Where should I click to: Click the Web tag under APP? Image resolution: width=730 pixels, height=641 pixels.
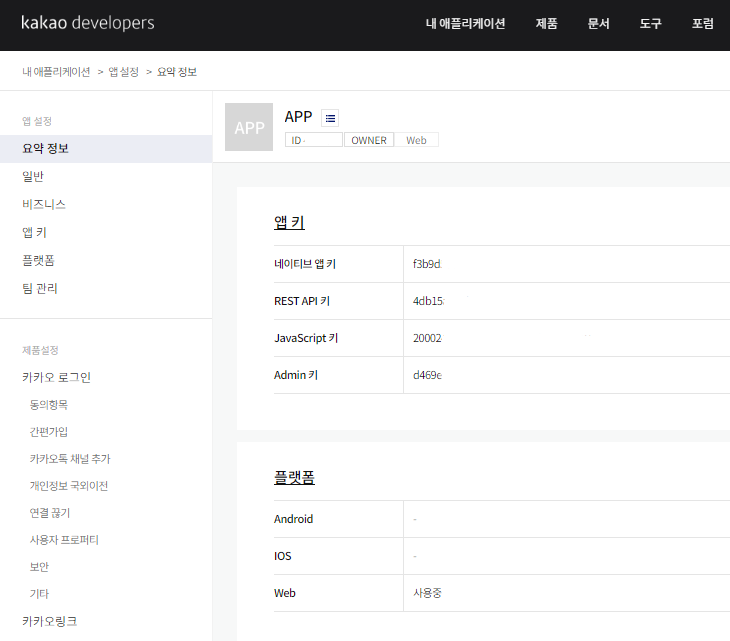(416, 140)
